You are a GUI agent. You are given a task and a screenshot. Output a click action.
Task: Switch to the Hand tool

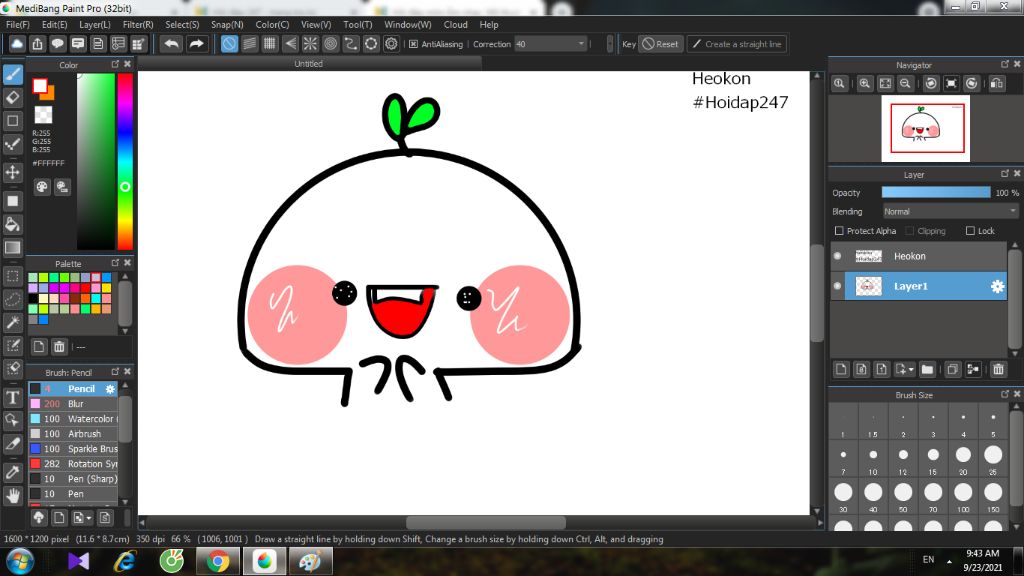[13, 496]
